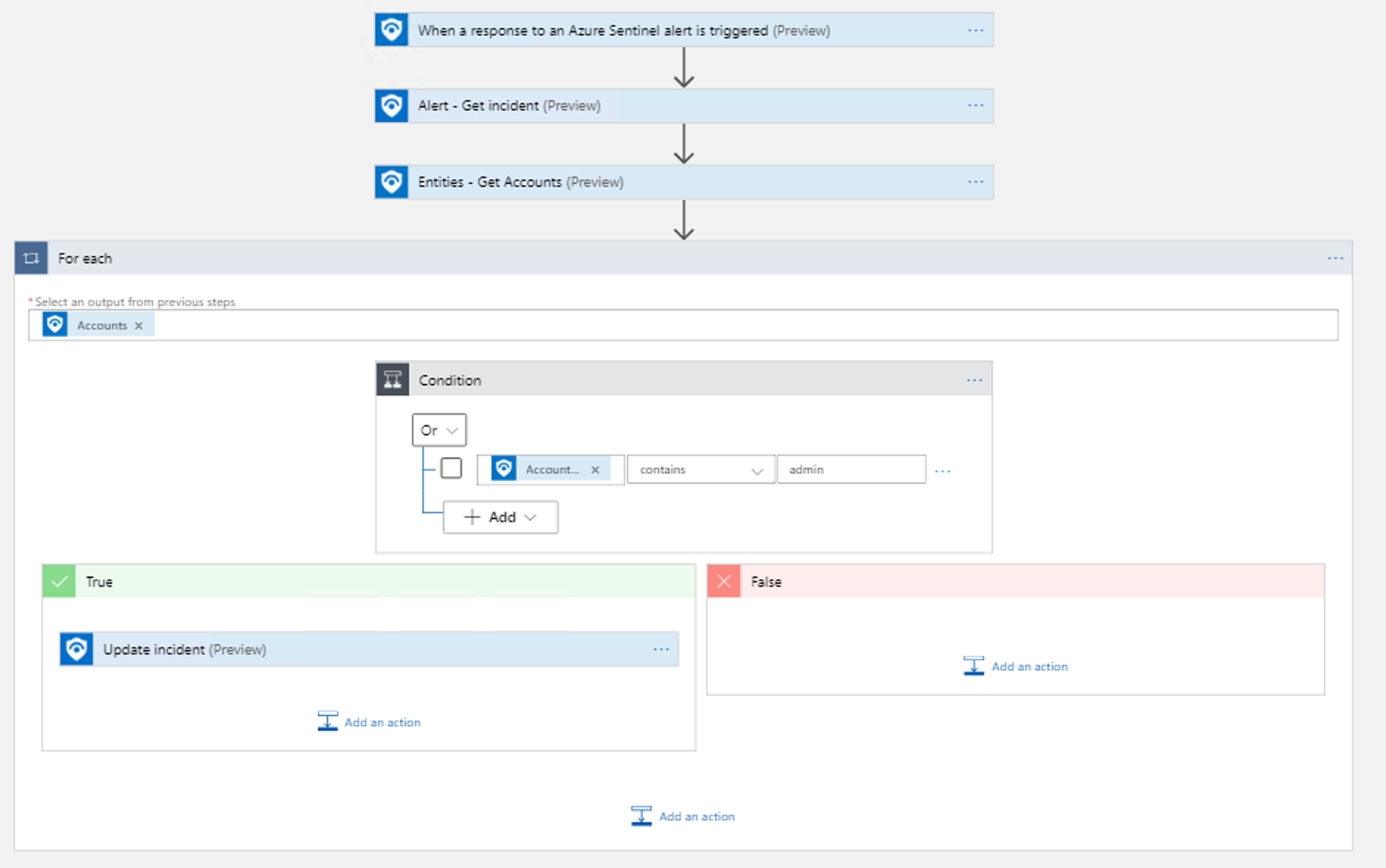Collapse the False branch header
Viewport: 1386px width, 868px height.
click(1016, 581)
